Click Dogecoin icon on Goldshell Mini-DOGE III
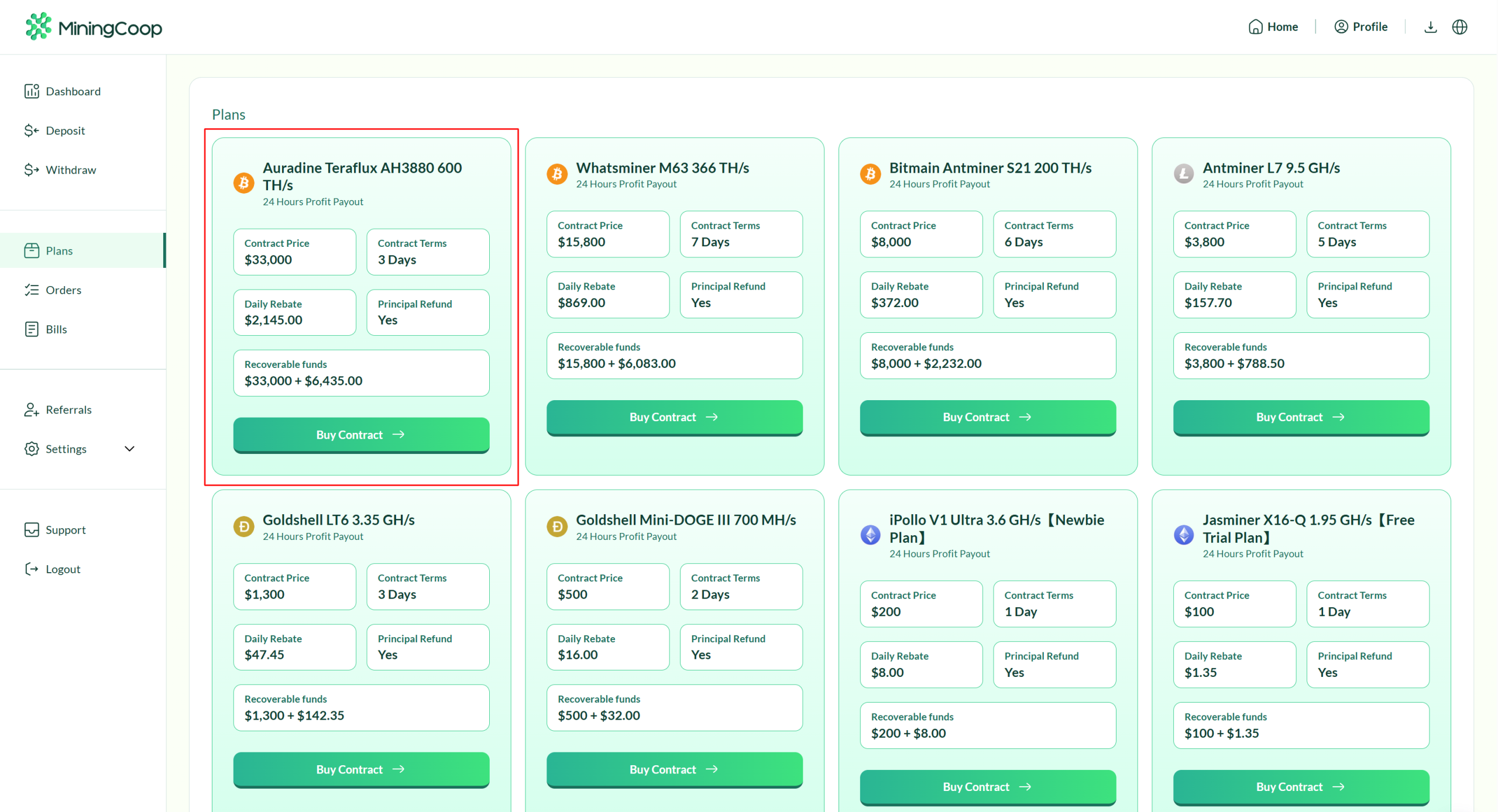 [557, 527]
